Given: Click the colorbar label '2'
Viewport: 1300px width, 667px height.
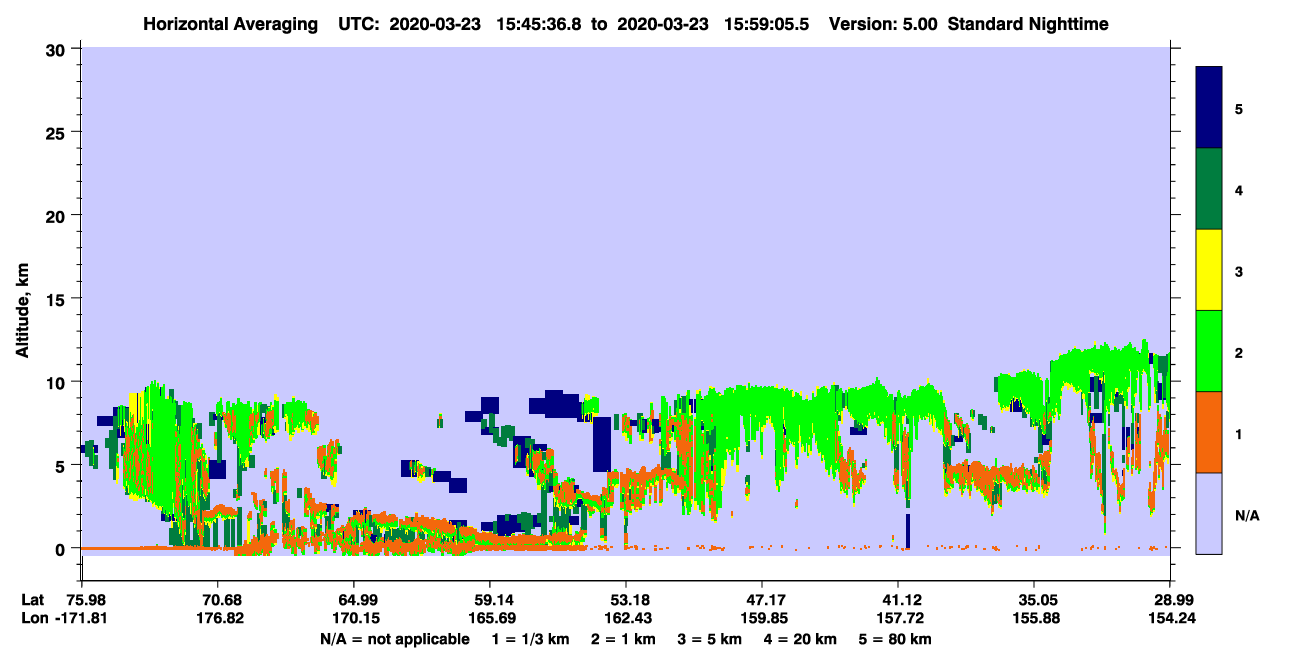Looking at the screenshot, I should [x=1239, y=353].
